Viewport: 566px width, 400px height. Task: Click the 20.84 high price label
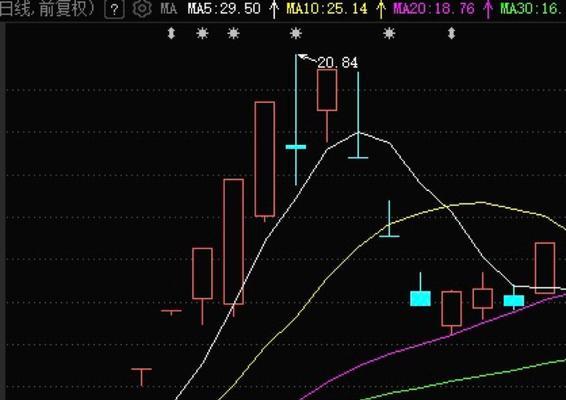coord(338,63)
